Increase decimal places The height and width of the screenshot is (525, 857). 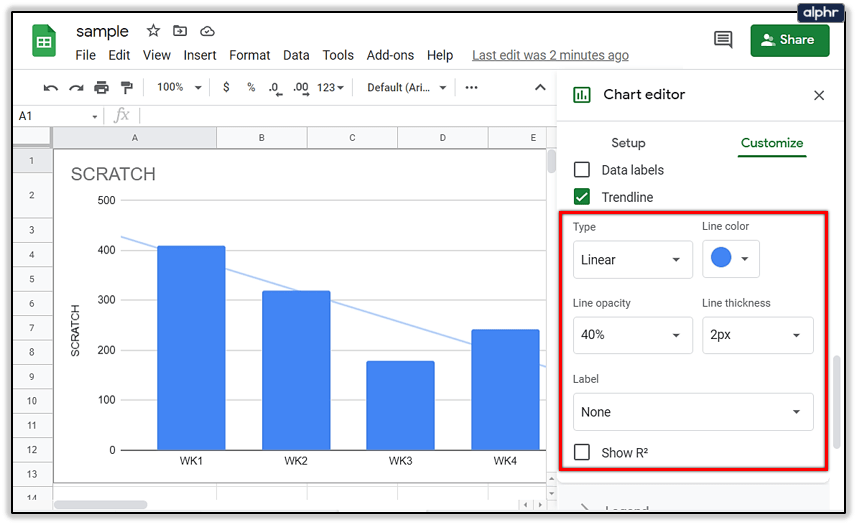coord(301,88)
